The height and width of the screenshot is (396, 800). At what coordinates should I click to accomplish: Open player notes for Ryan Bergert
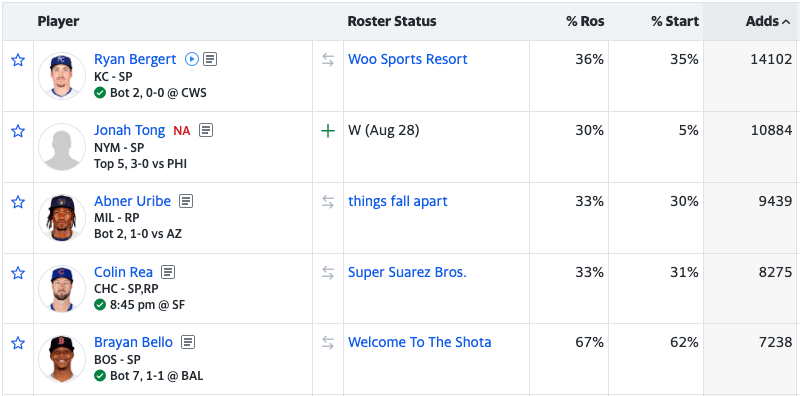[210, 59]
